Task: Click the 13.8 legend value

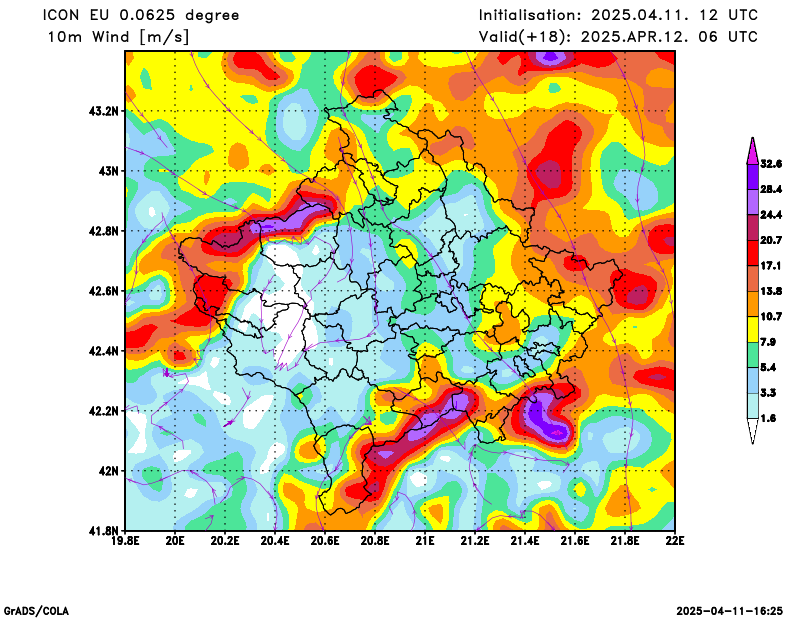Action: point(771,291)
